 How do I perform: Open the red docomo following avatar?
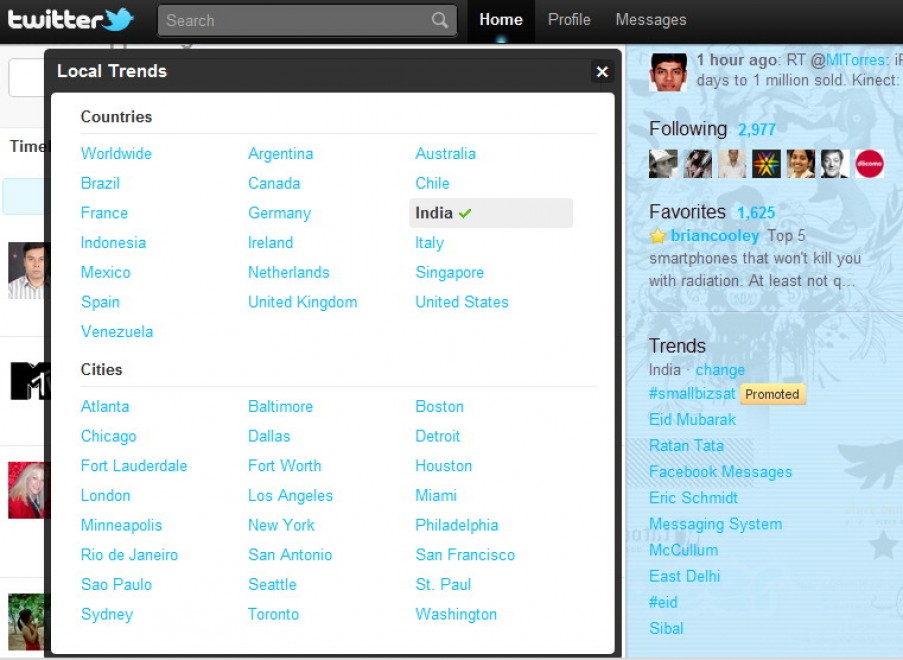pyautogui.click(x=869, y=164)
